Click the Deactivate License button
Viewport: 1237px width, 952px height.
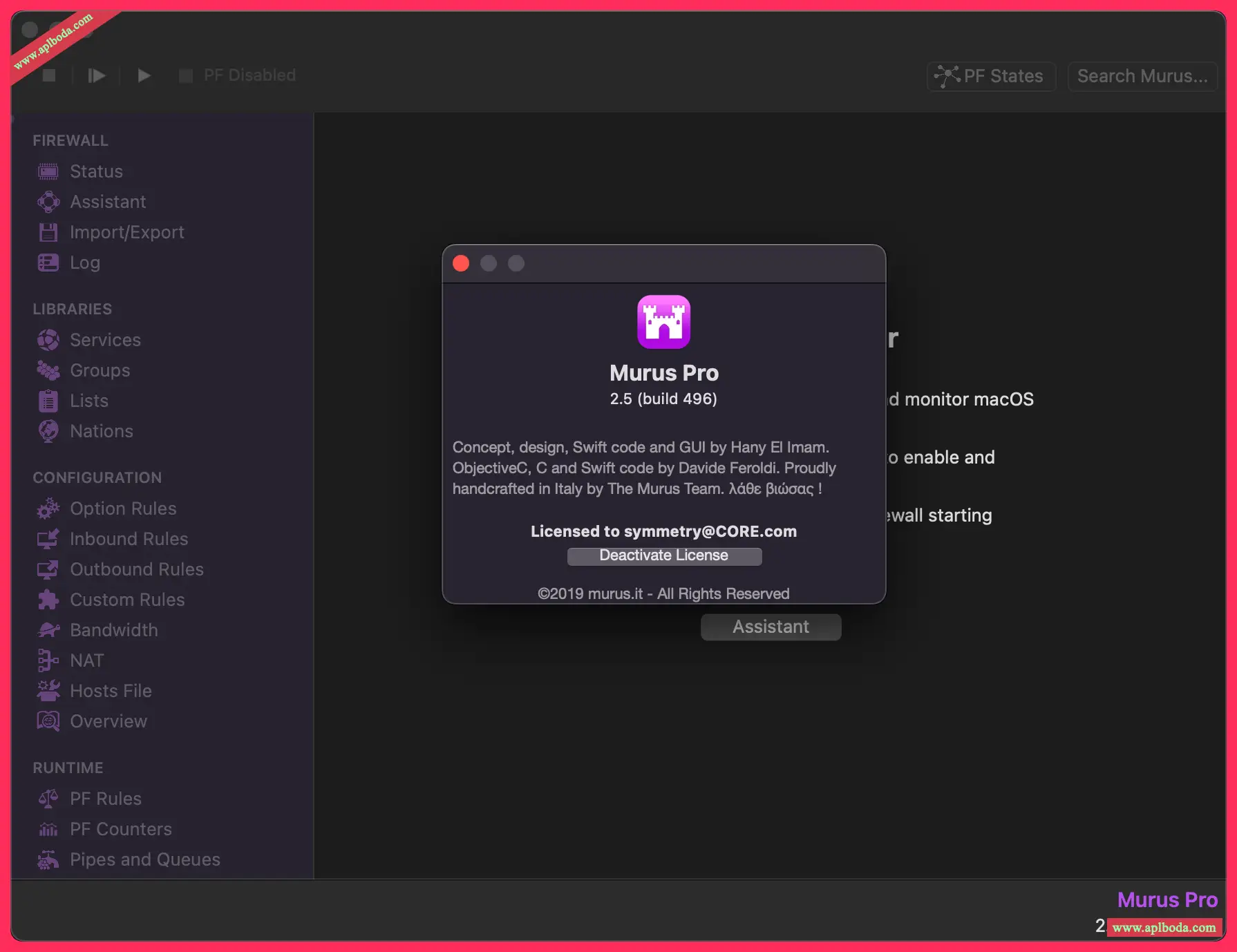point(664,556)
